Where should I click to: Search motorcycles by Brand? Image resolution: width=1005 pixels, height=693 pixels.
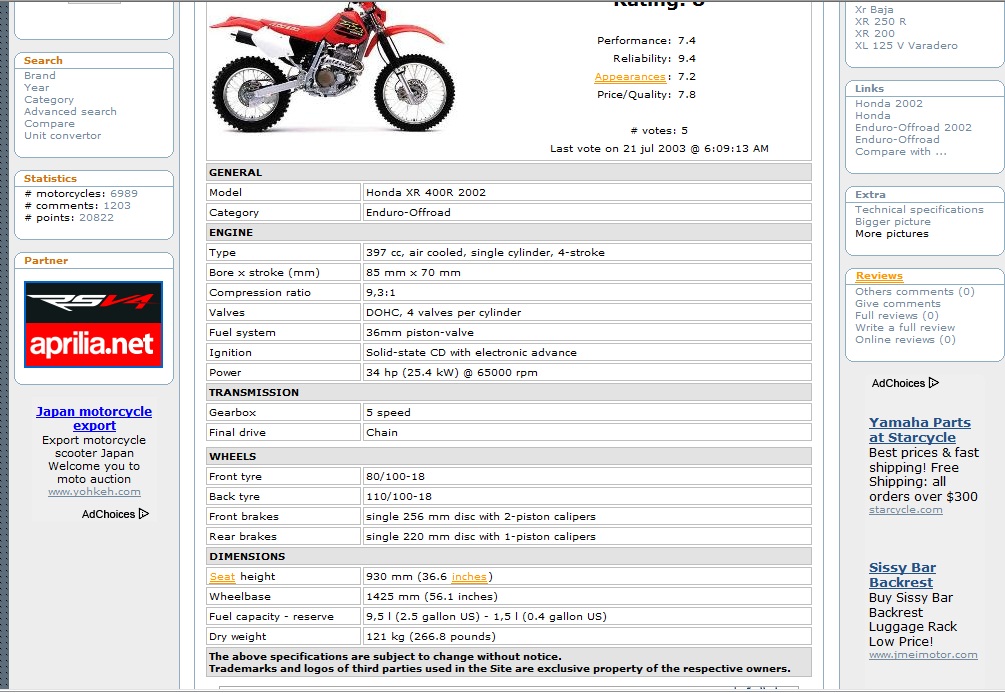click(40, 76)
